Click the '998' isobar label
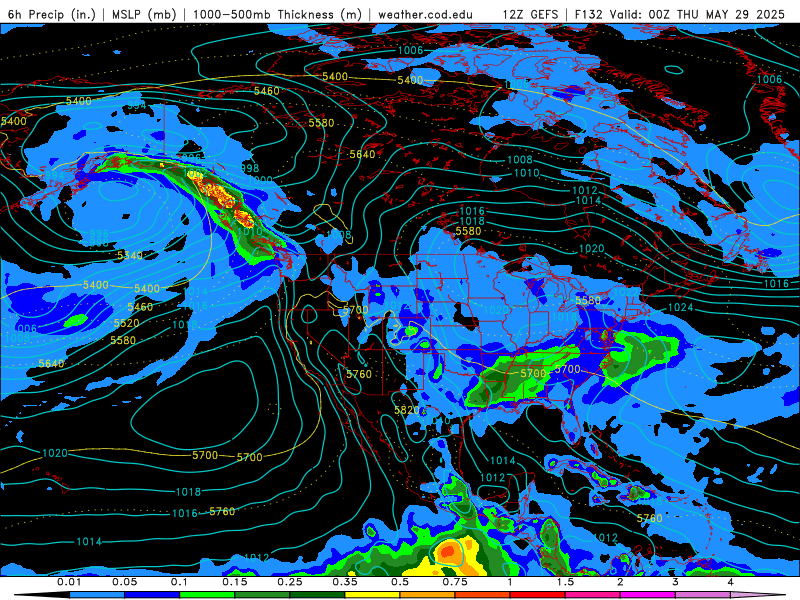This screenshot has width=800, height=600. point(249,168)
